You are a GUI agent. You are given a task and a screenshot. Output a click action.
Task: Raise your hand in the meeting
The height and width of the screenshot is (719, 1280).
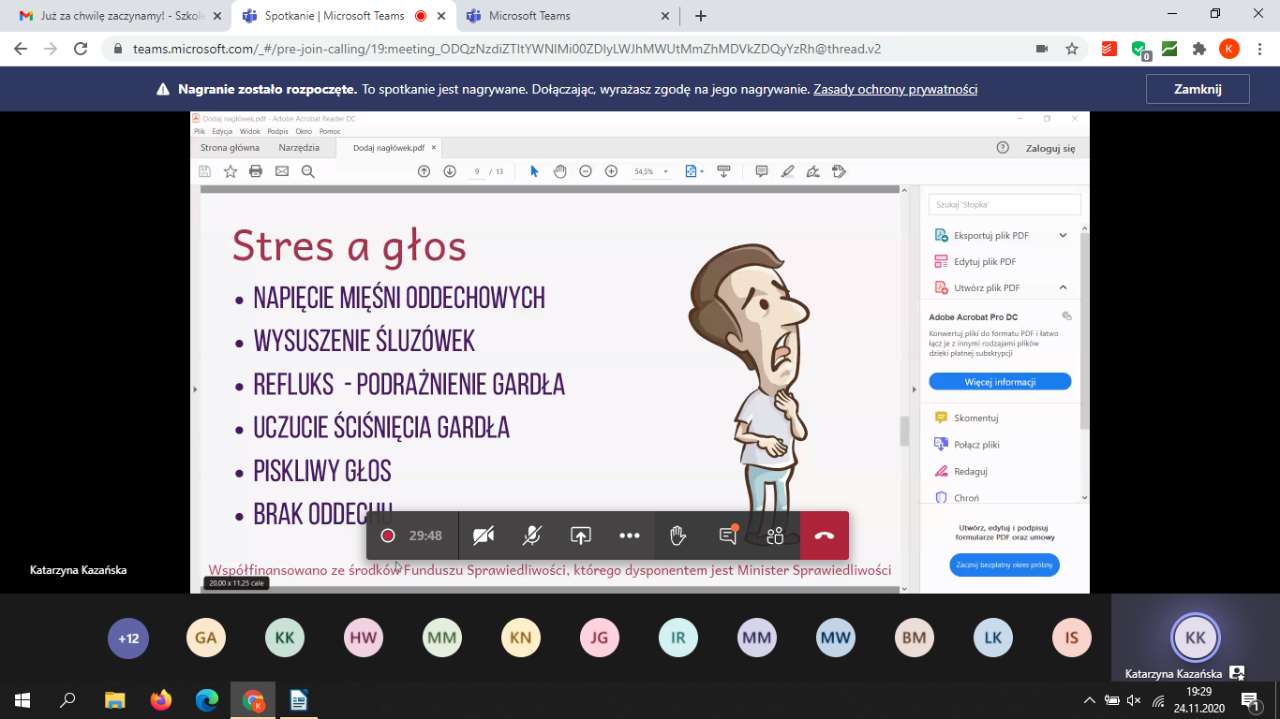[x=678, y=536]
